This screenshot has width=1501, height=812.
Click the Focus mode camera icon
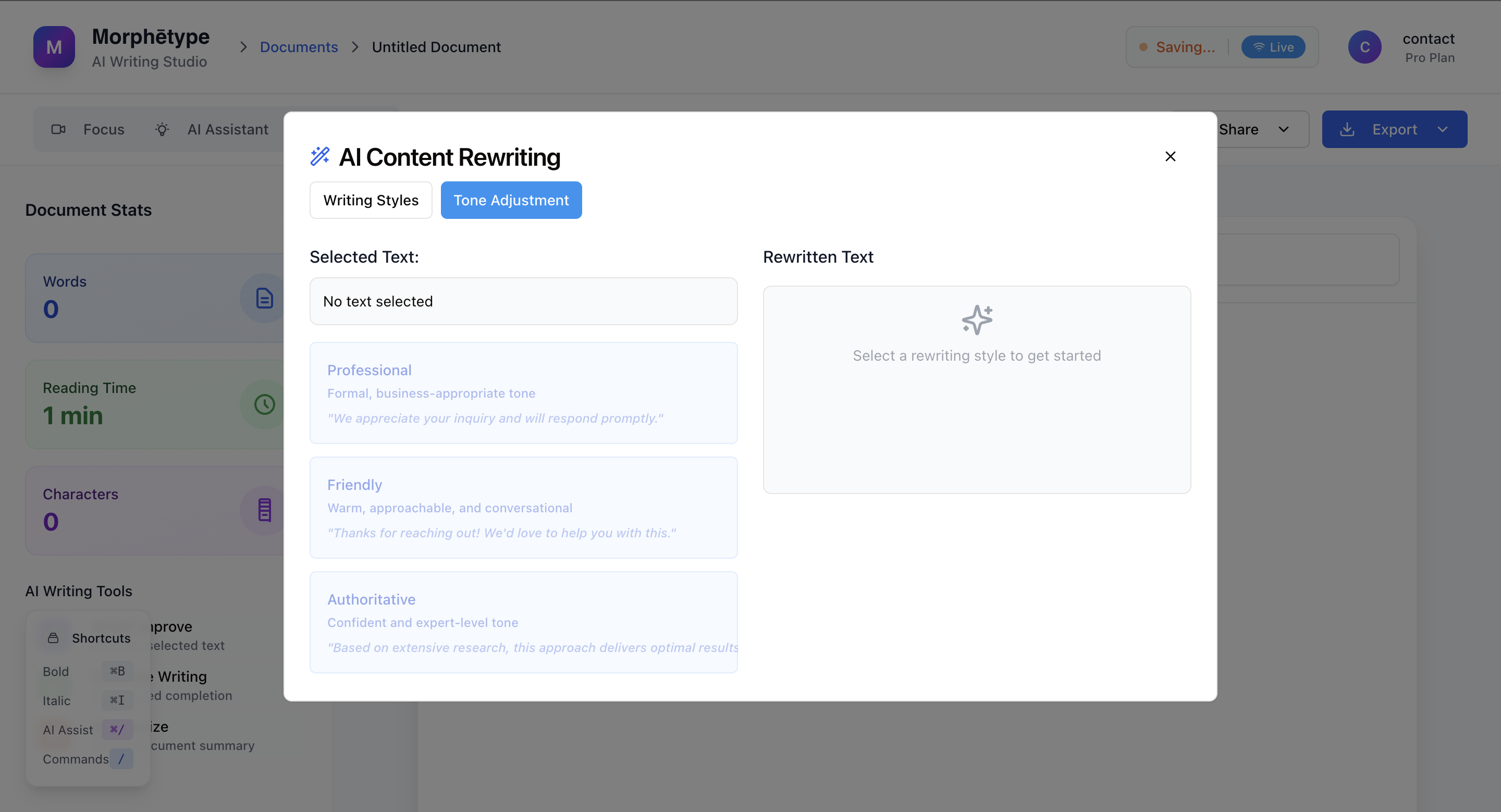[58, 129]
